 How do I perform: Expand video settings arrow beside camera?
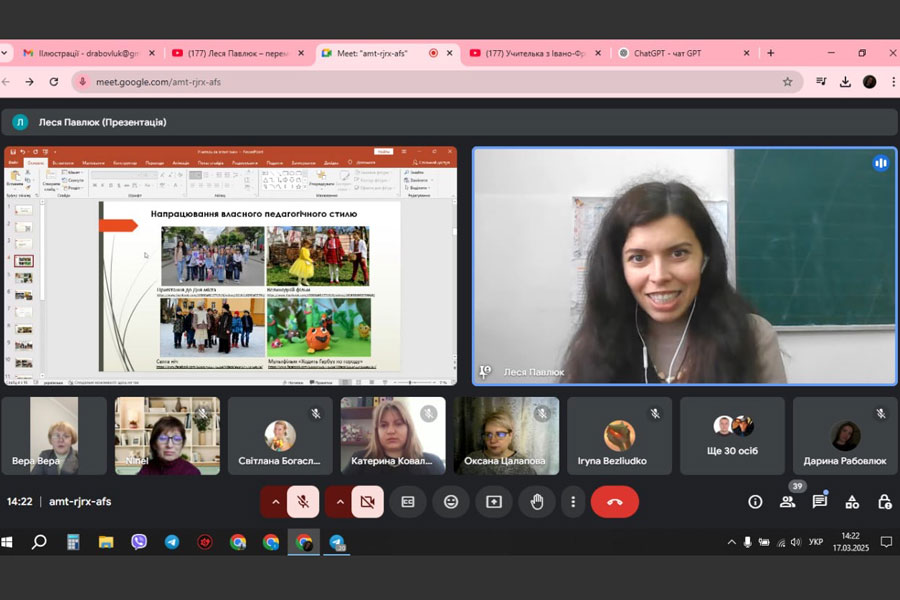tap(338, 502)
